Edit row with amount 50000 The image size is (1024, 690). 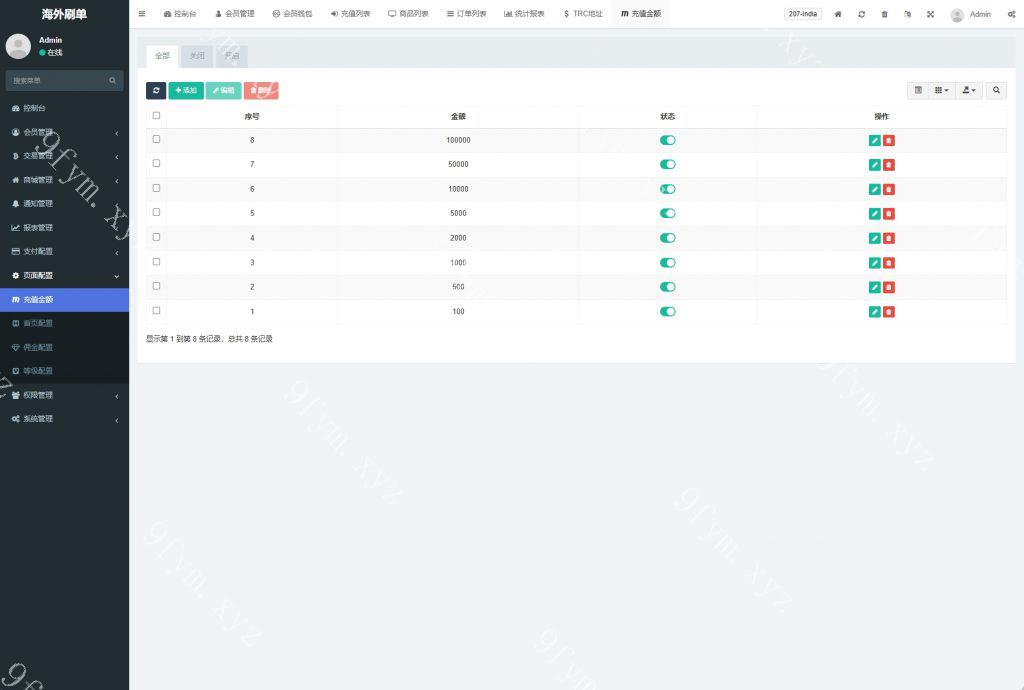[874, 165]
